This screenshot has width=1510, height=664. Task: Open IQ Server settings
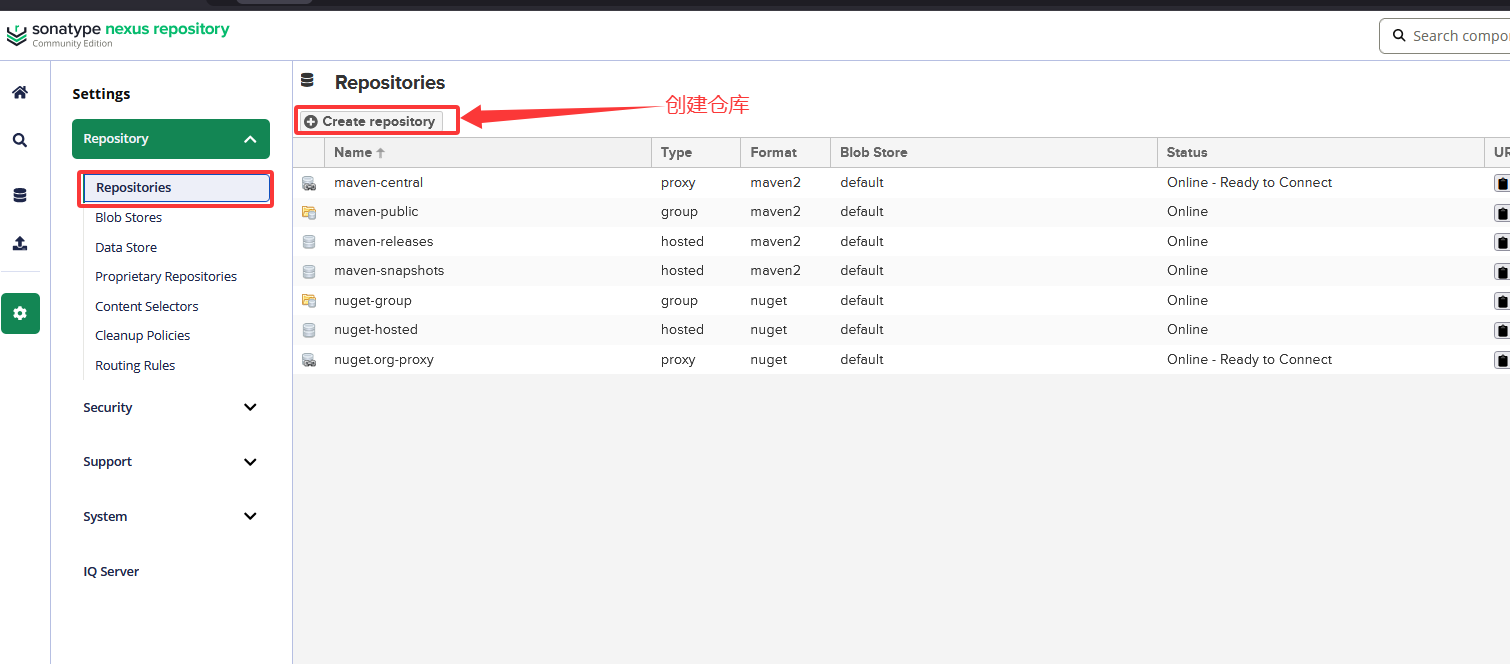pyautogui.click(x=111, y=572)
